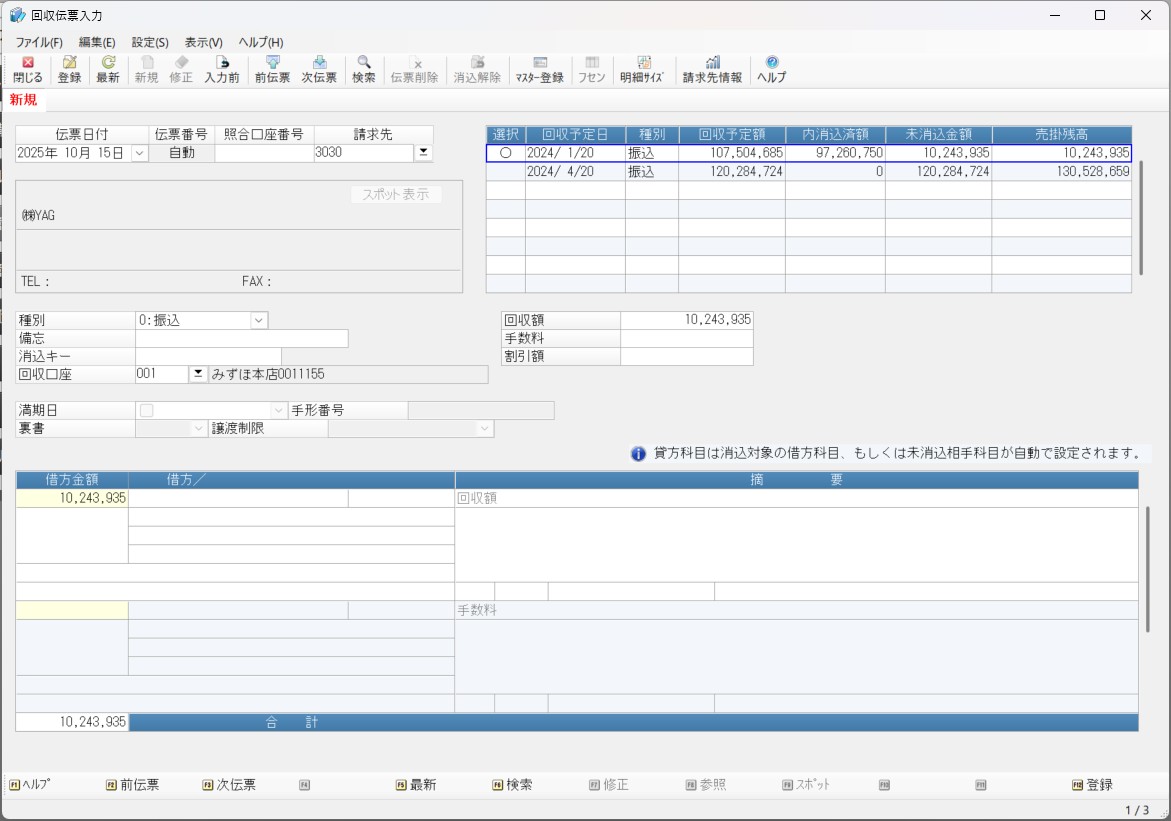Expand the 種別 dropdown showing 0:振込

click(x=259, y=320)
